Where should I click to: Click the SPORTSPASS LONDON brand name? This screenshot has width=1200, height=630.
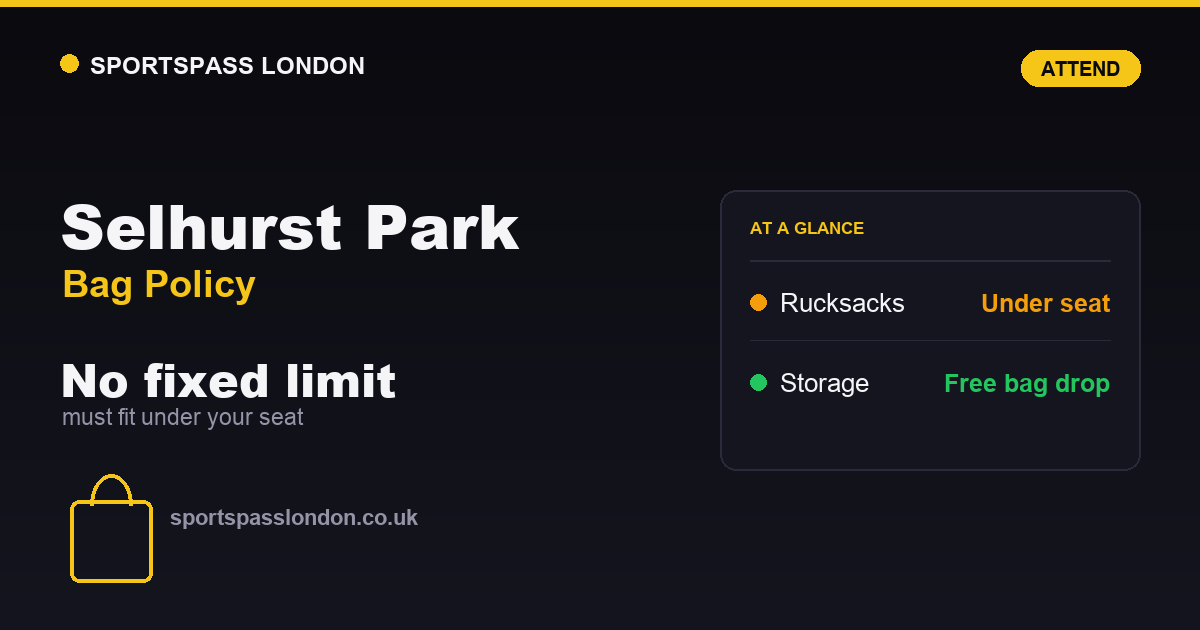click(x=227, y=66)
